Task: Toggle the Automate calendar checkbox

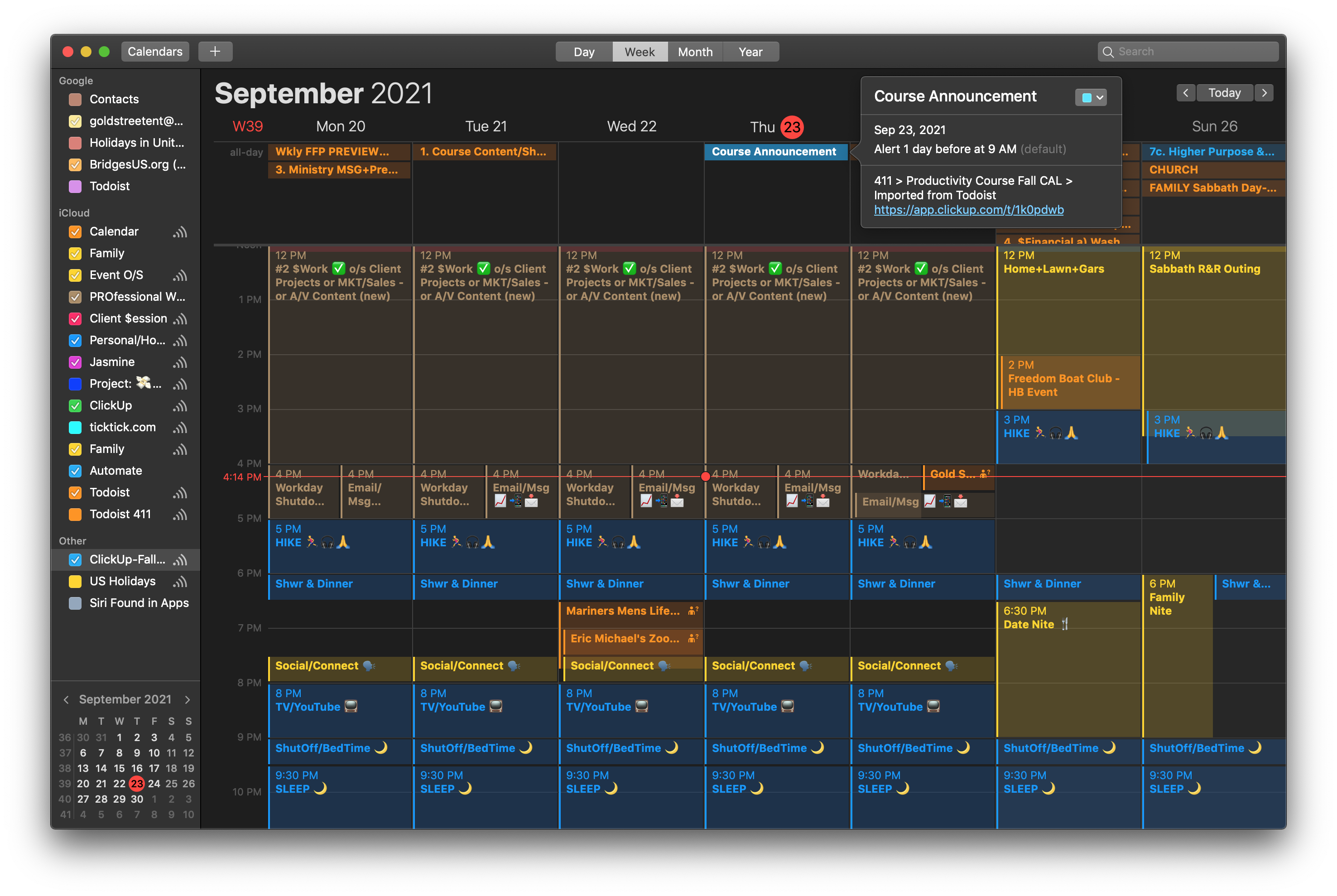Action: 75,471
